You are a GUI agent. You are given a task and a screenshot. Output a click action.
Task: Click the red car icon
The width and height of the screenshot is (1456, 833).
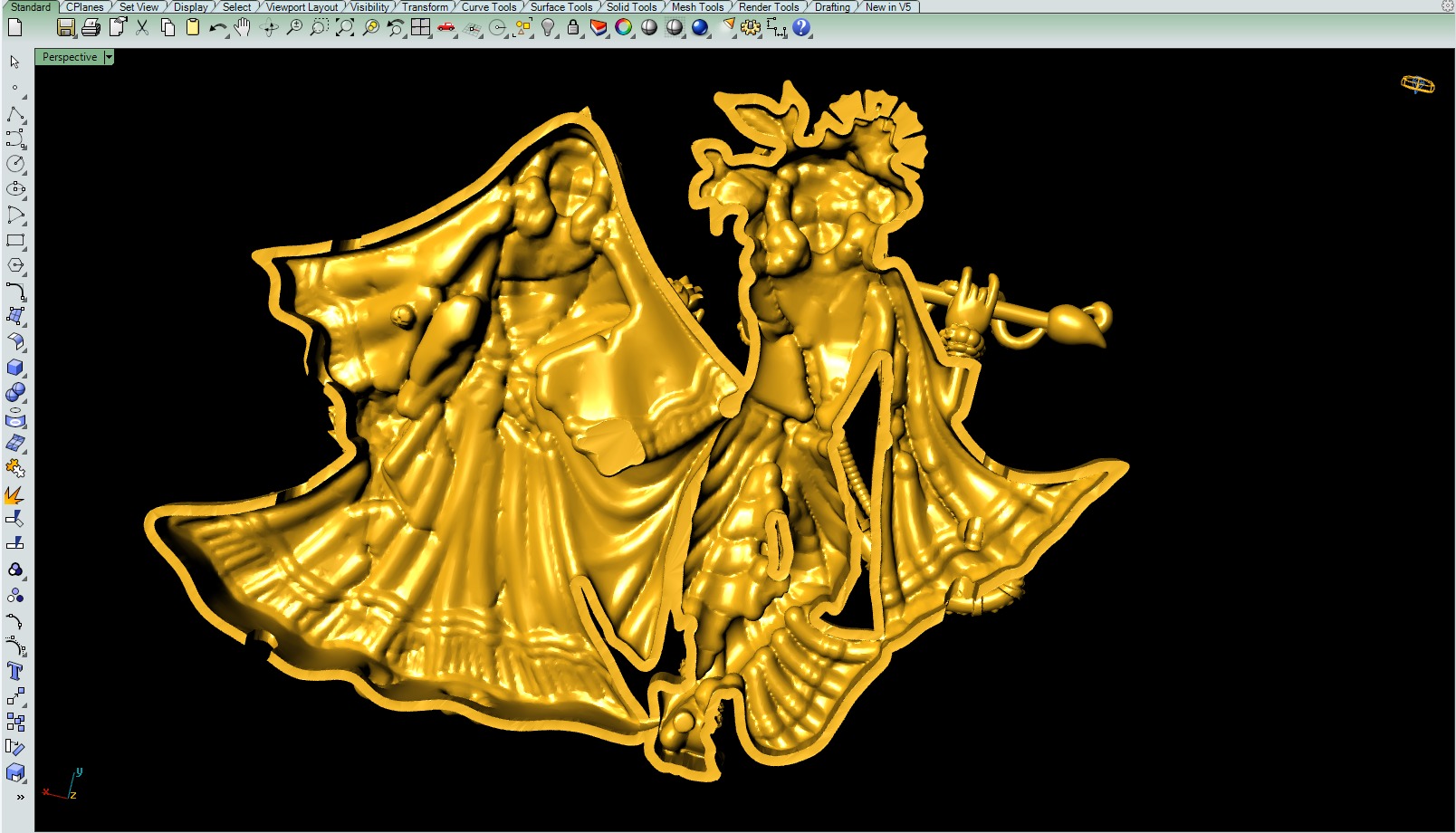point(445,27)
